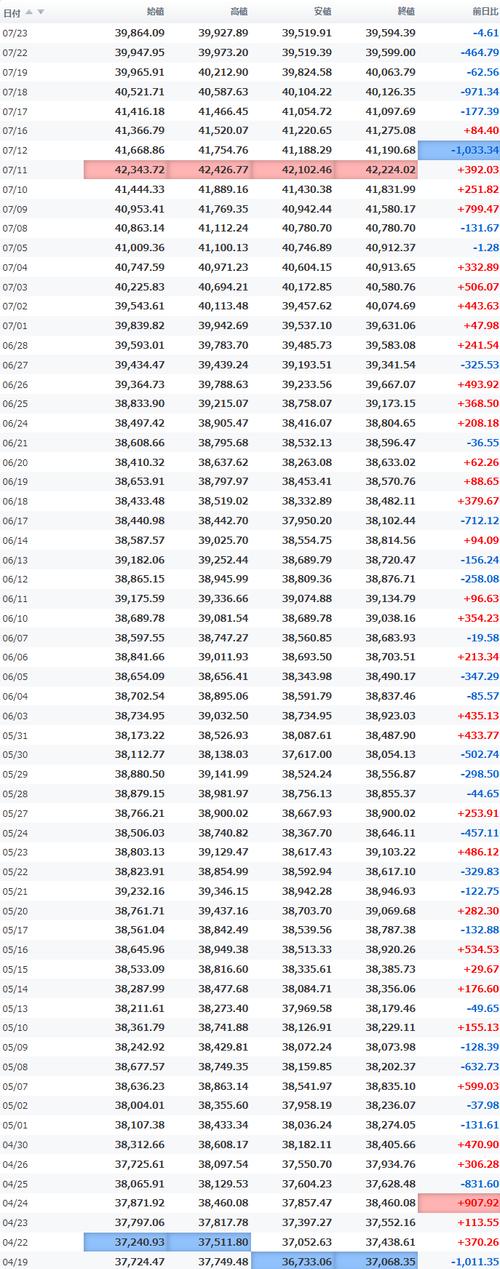Select the 06/21 date cell
The image size is (500, 1269).
pos(15,443)
